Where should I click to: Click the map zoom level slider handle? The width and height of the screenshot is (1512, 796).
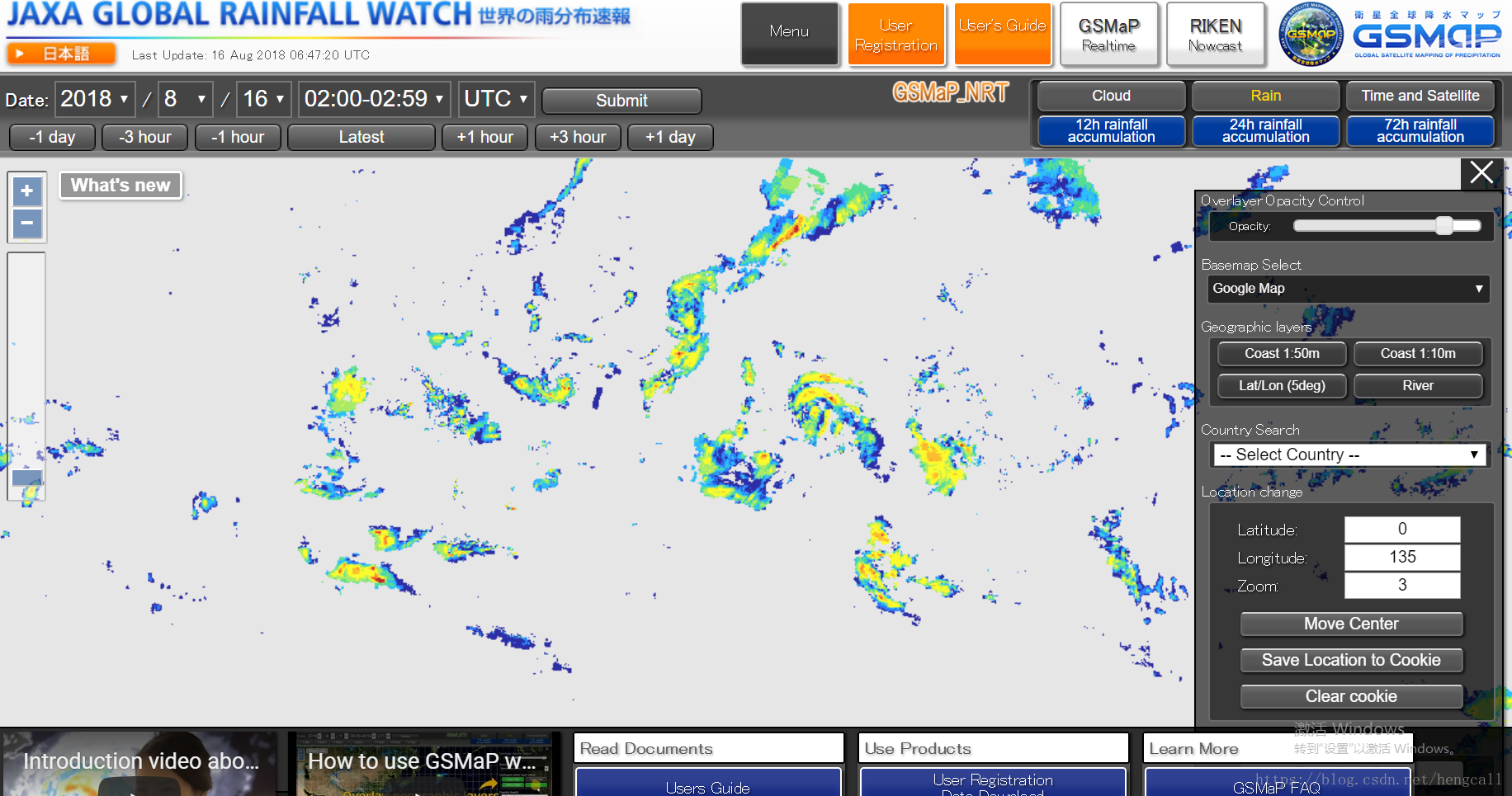pos(26,477)
